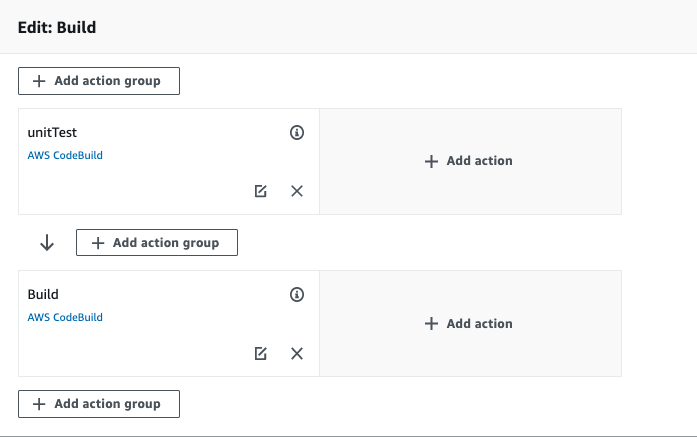Add action group above unitTest
Viewport: 697px width, 437px height.
tap(98, 81)
